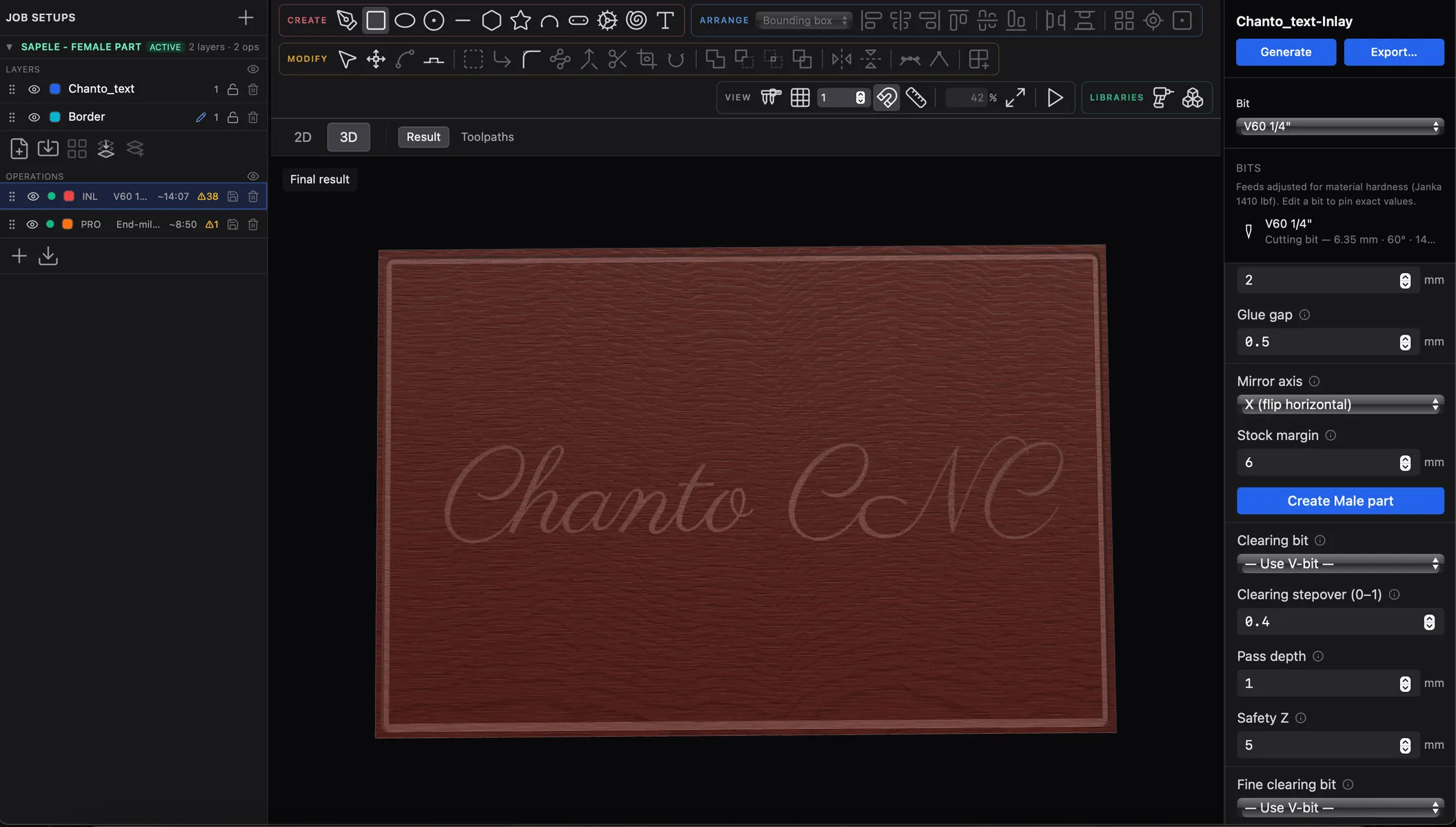Open the Bounding box arrange dropdown
Viewport: 1456px width, 827px height.
click(804, 20)
